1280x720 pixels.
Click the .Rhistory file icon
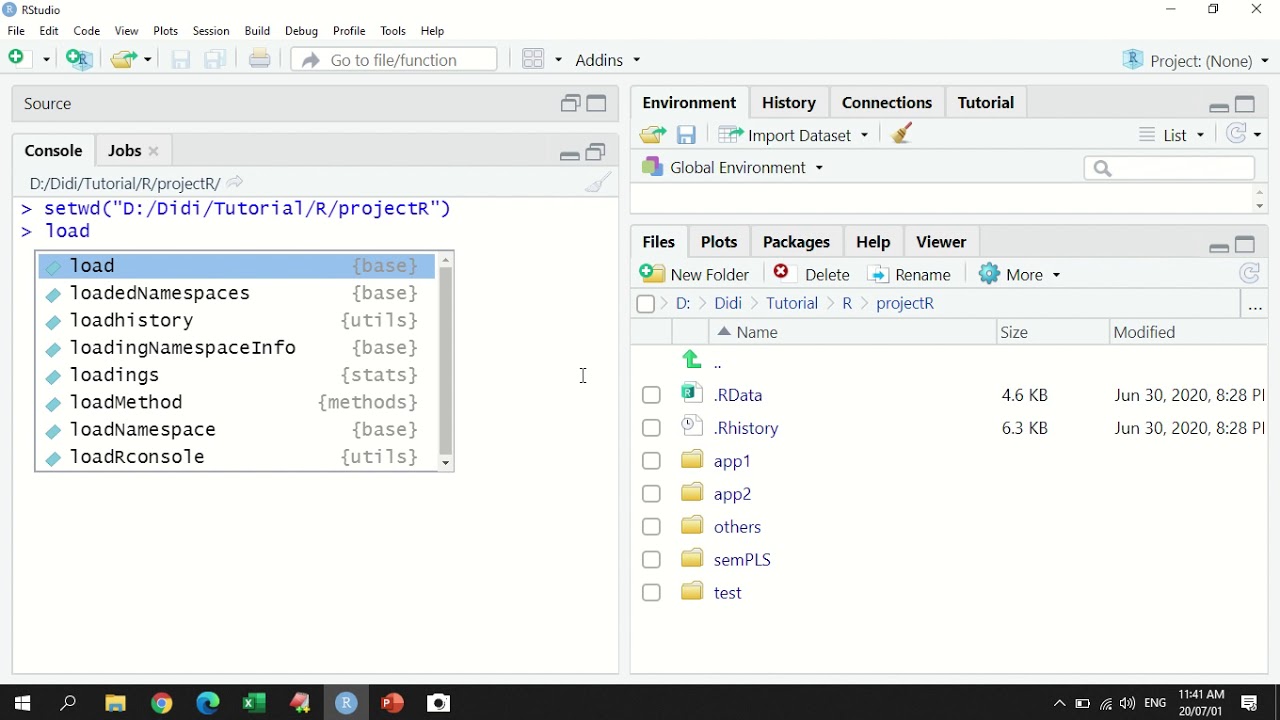point(692,427)
